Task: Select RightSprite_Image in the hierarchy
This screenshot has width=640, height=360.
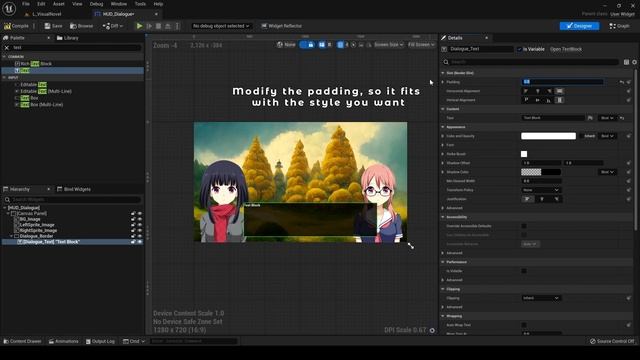Action: coord(38,231)
